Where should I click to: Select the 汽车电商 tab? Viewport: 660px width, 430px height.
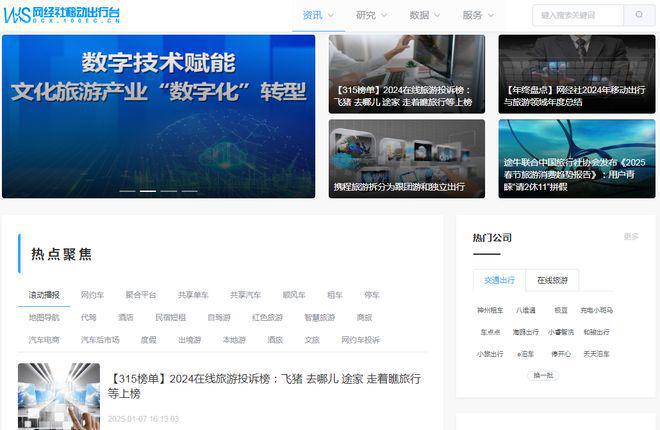click(x=44, y=340)
